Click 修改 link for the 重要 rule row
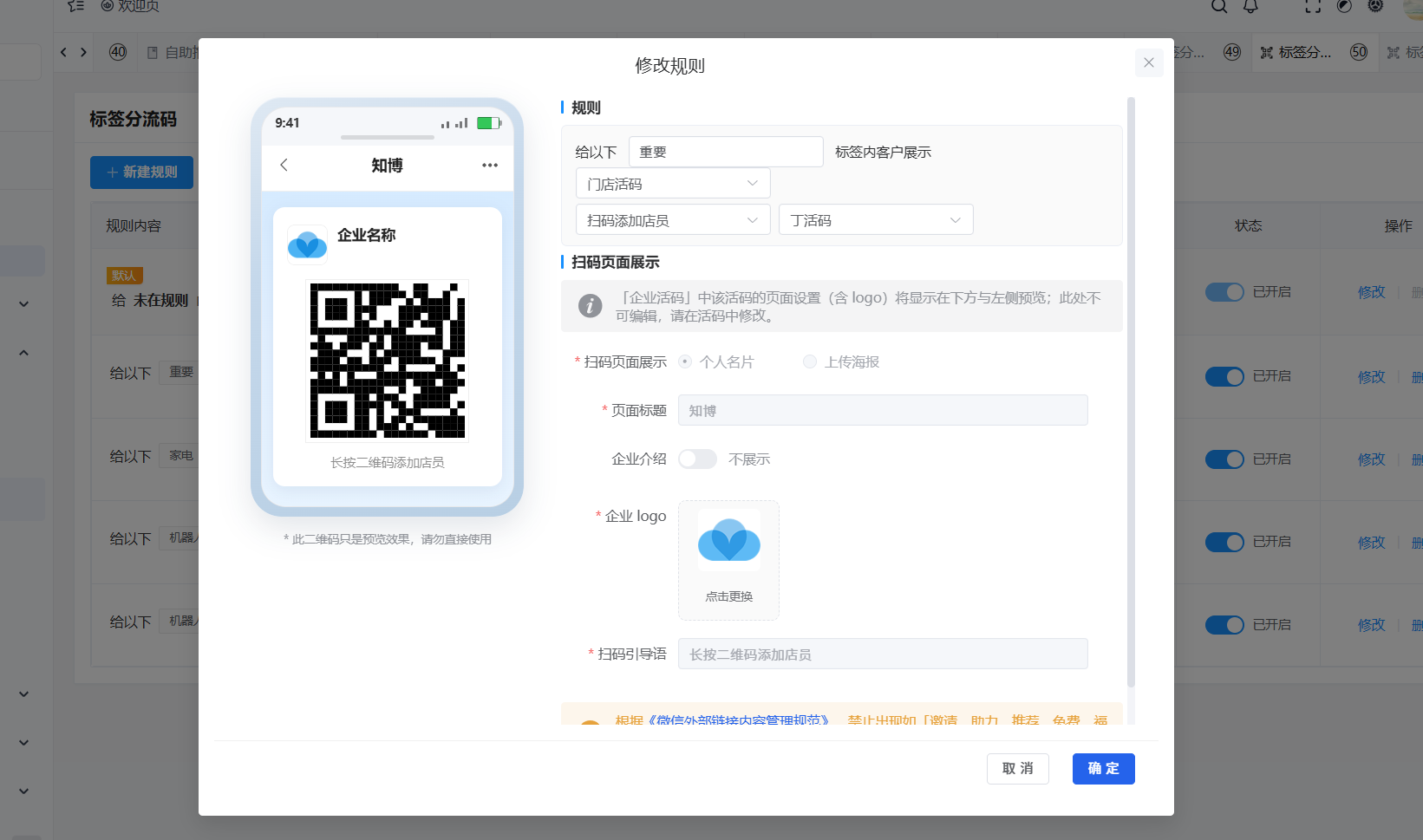 pyautogui.click(x=1371, y=377)
